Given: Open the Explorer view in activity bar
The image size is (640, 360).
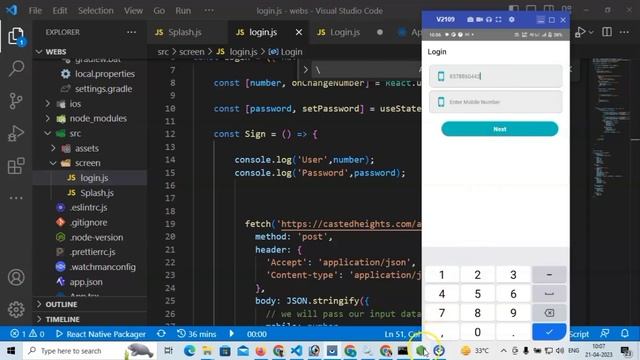Looking at the screenshot, I should (x=16, y=36).
